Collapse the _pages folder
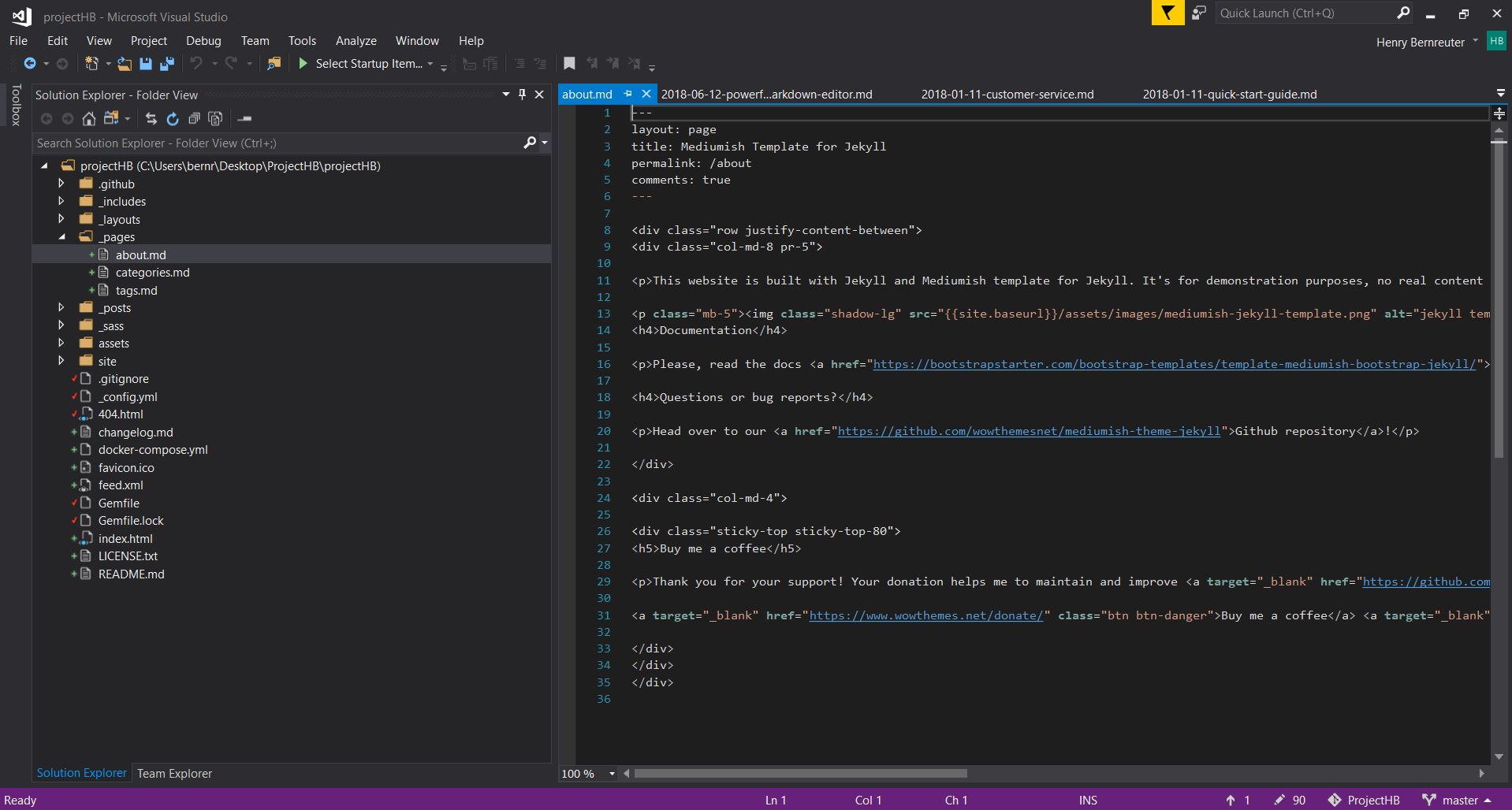This screenshot has width=1512, height=810. click(x=61, y=236)
